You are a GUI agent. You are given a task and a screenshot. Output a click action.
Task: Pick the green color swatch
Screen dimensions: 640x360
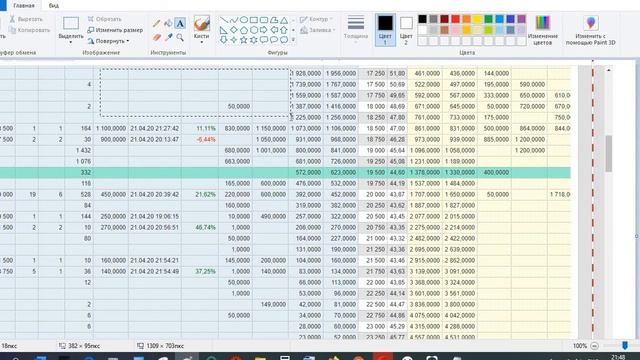pos(488,19)
